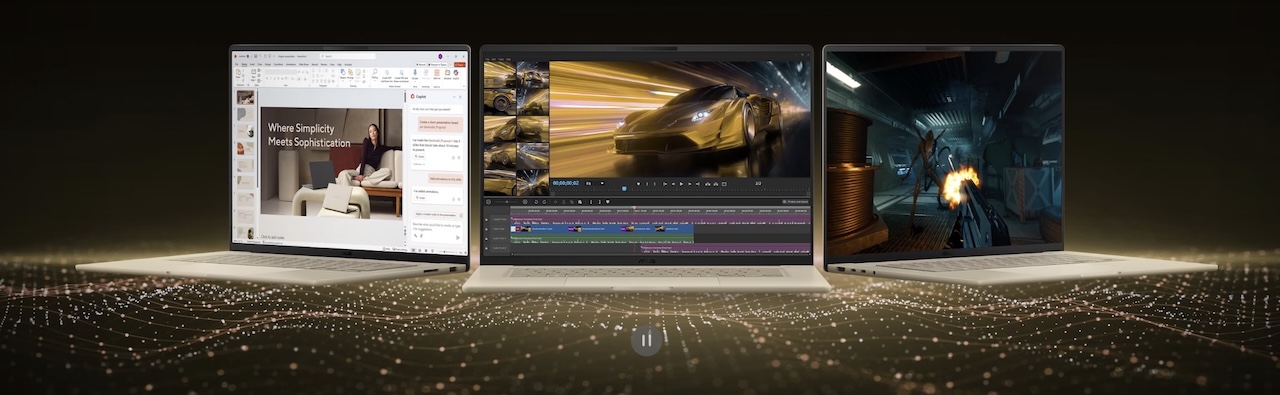Select the first slide thumbnail in PowerPoint
The width and height of the screenshot is (1280, 395).
[x=245, y=97]
